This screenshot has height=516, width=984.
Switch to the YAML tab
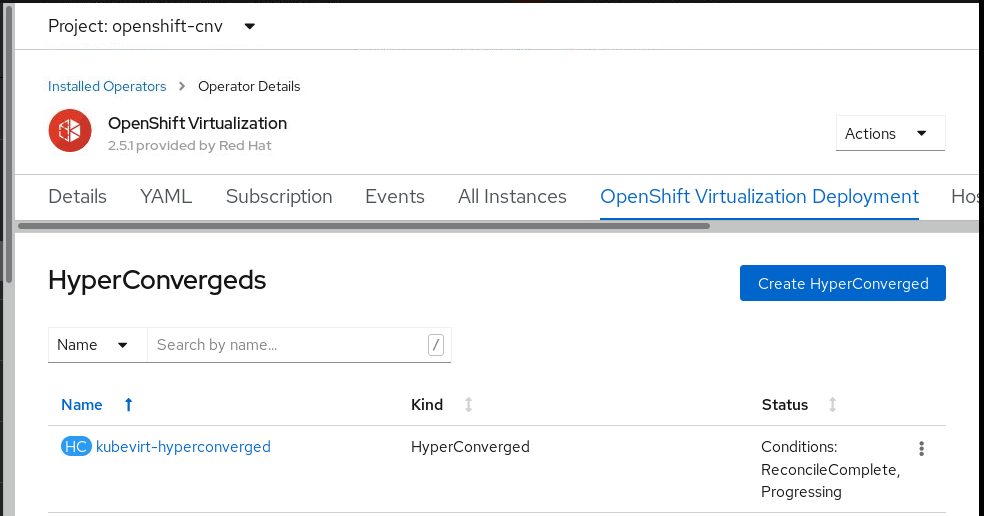pyautogui.click(x=166, y=197)
